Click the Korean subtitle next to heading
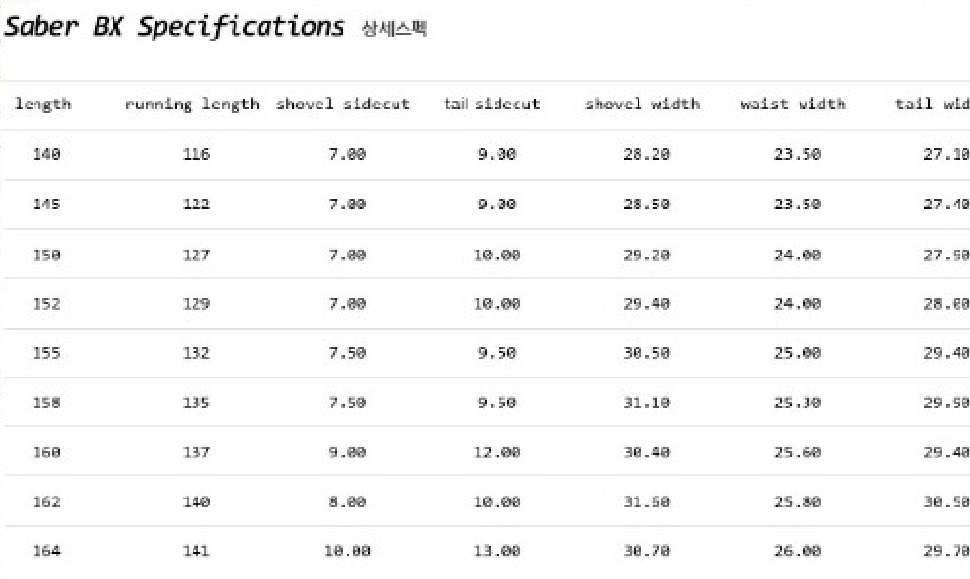Screen dimensions: 970x579 [x=395, y=28]
